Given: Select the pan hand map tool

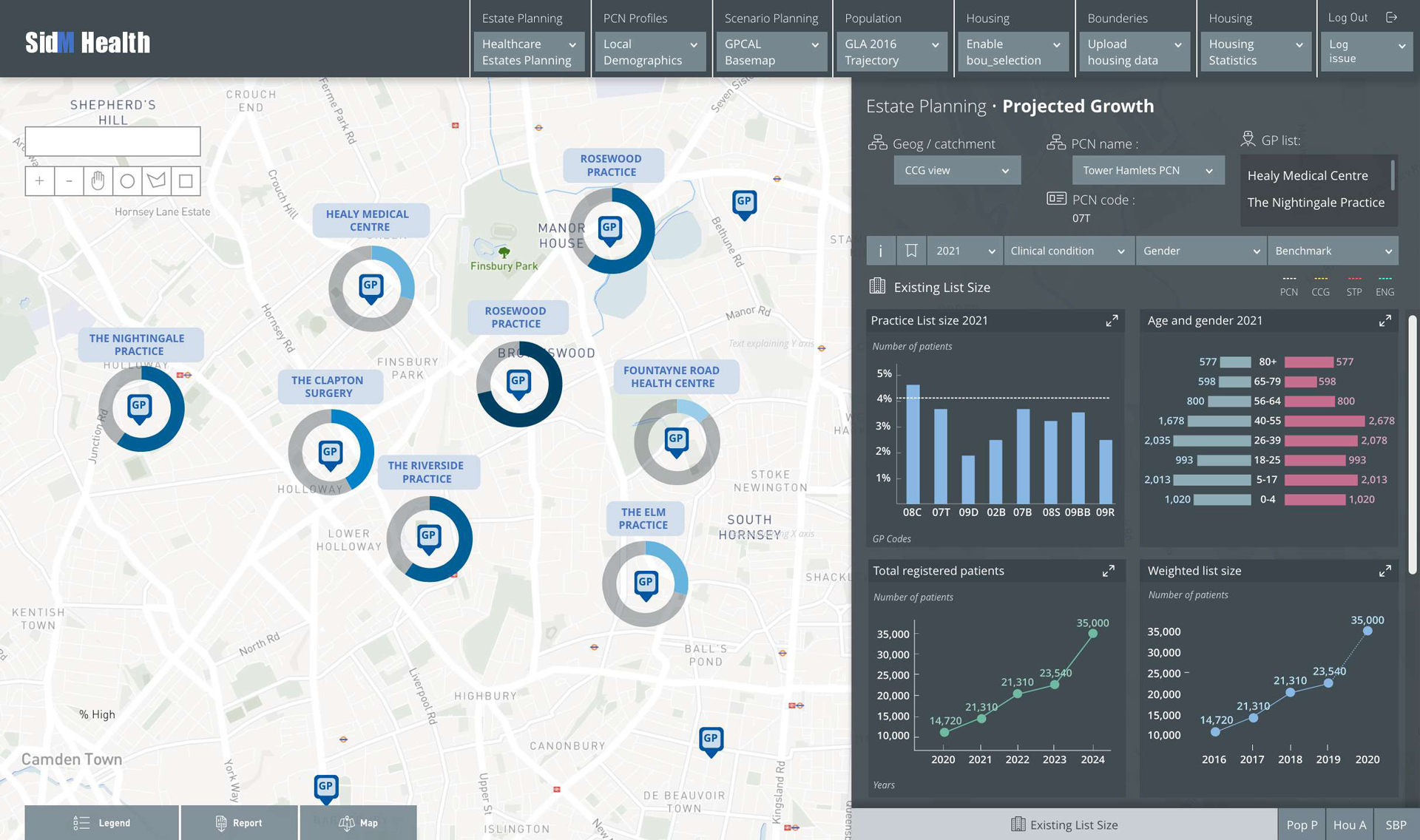Looking at the screenshot, I should (98, 181).
